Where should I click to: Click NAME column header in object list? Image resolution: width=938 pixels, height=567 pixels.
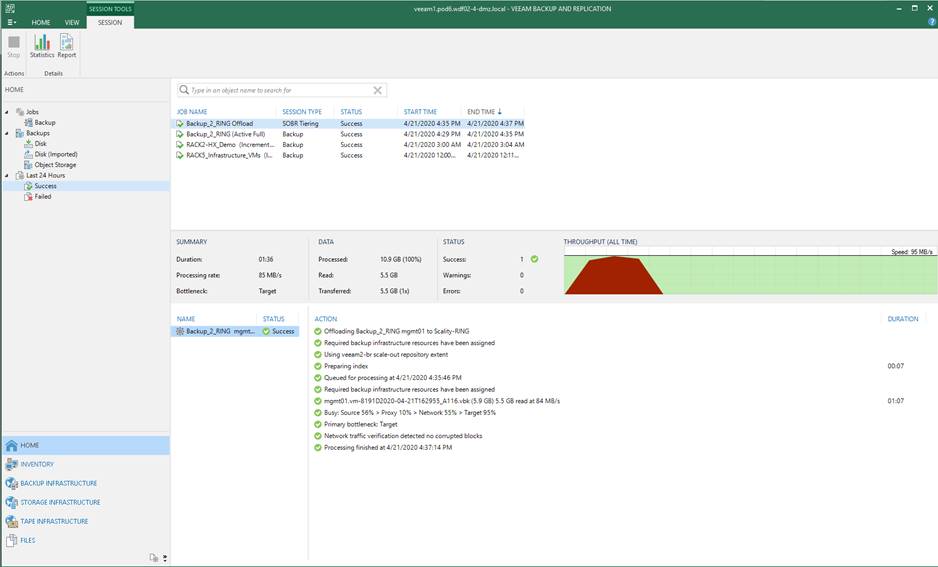186,319
